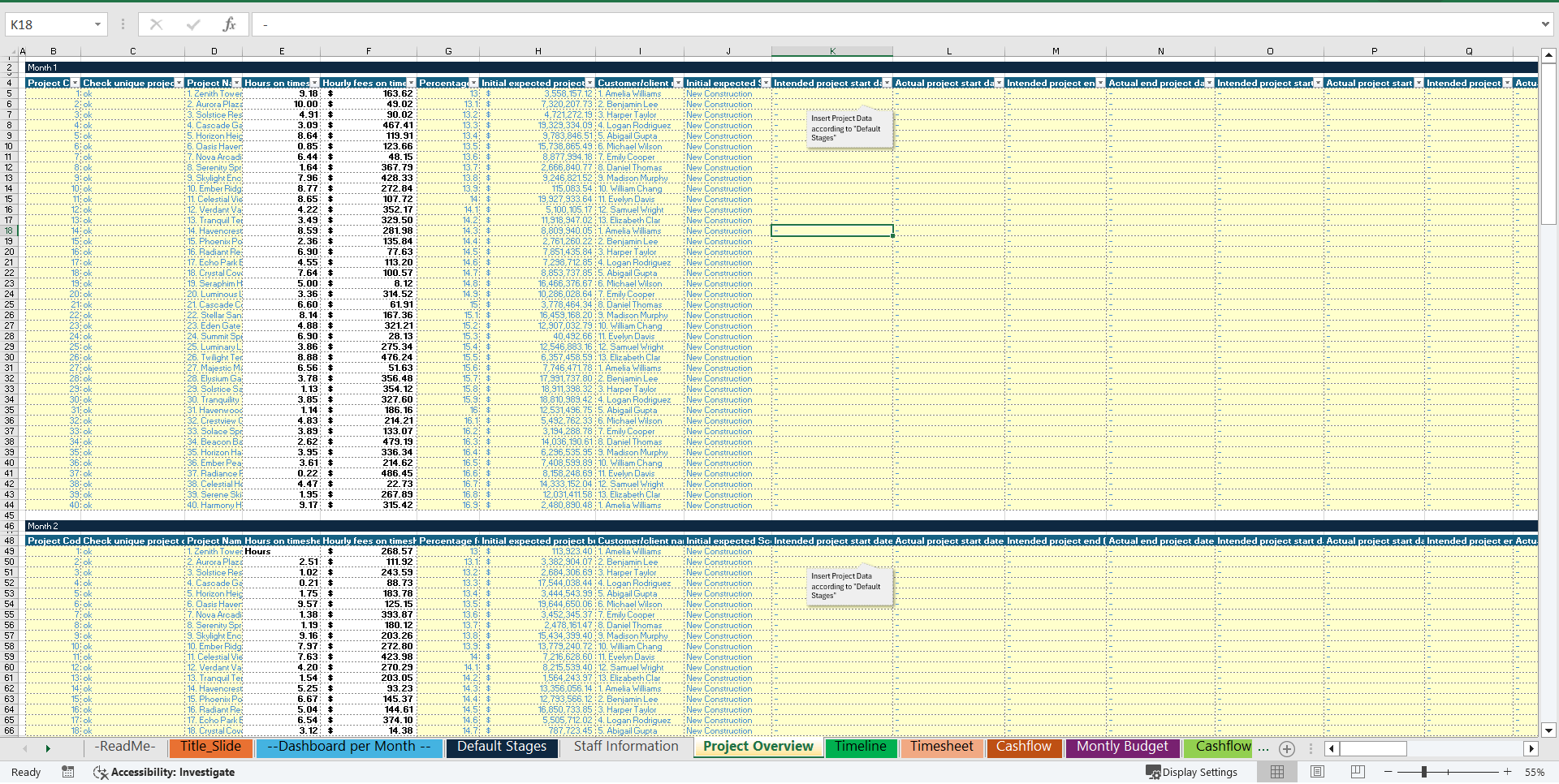Open the Name Box dropdown arrow

point(97,24)
